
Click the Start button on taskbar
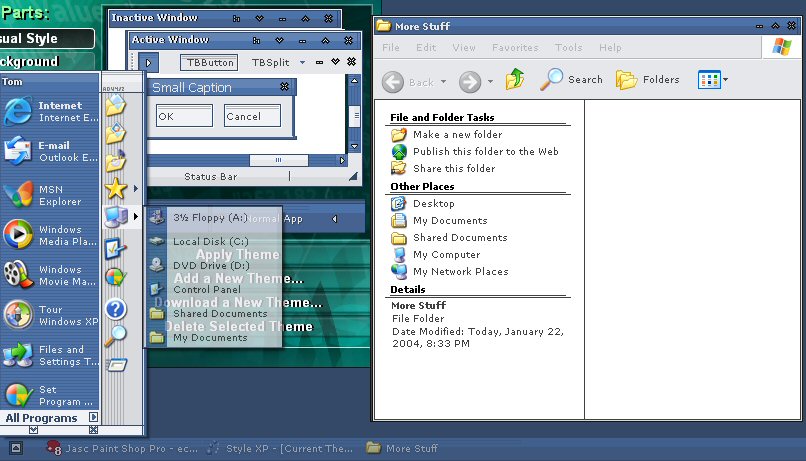[x=16, y=448]
